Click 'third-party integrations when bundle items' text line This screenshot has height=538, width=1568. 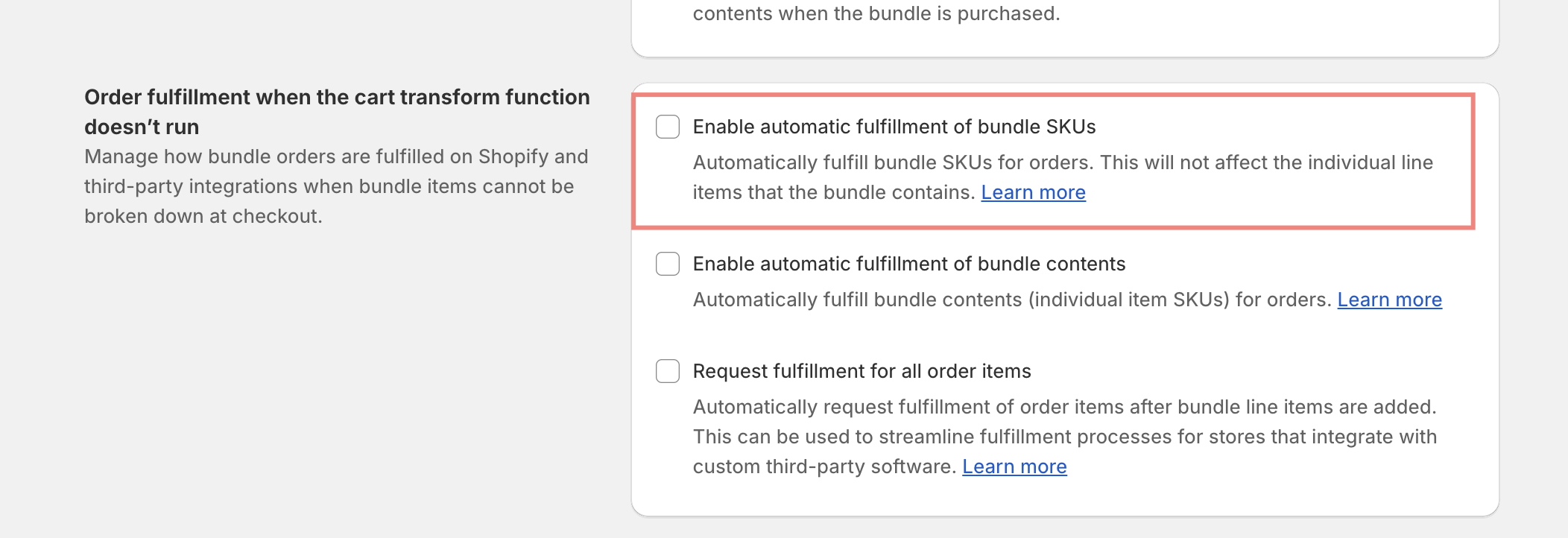(329, 186)
